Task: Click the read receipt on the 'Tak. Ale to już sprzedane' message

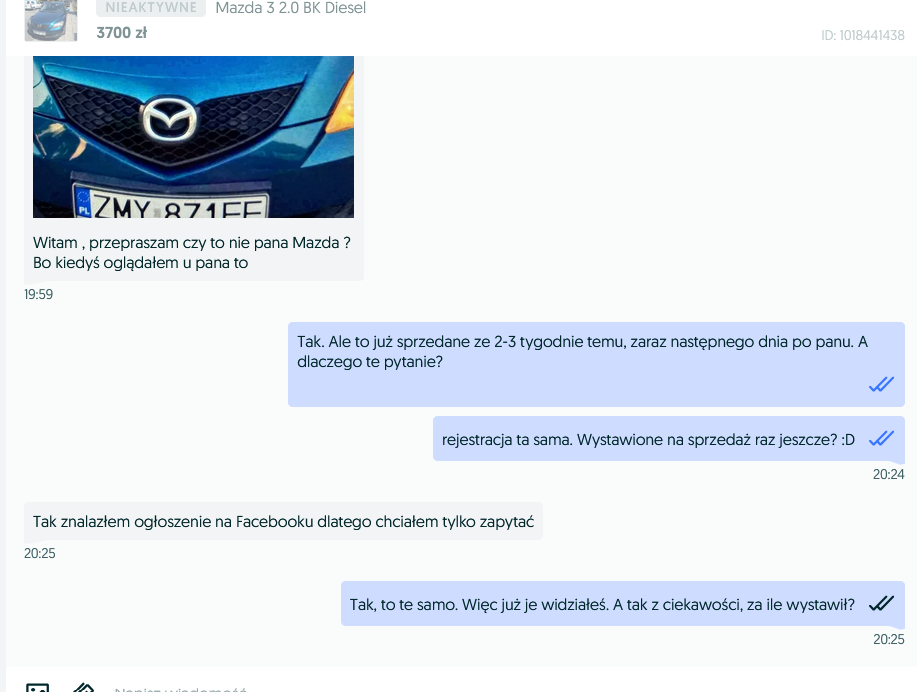Action: (880, 384)
